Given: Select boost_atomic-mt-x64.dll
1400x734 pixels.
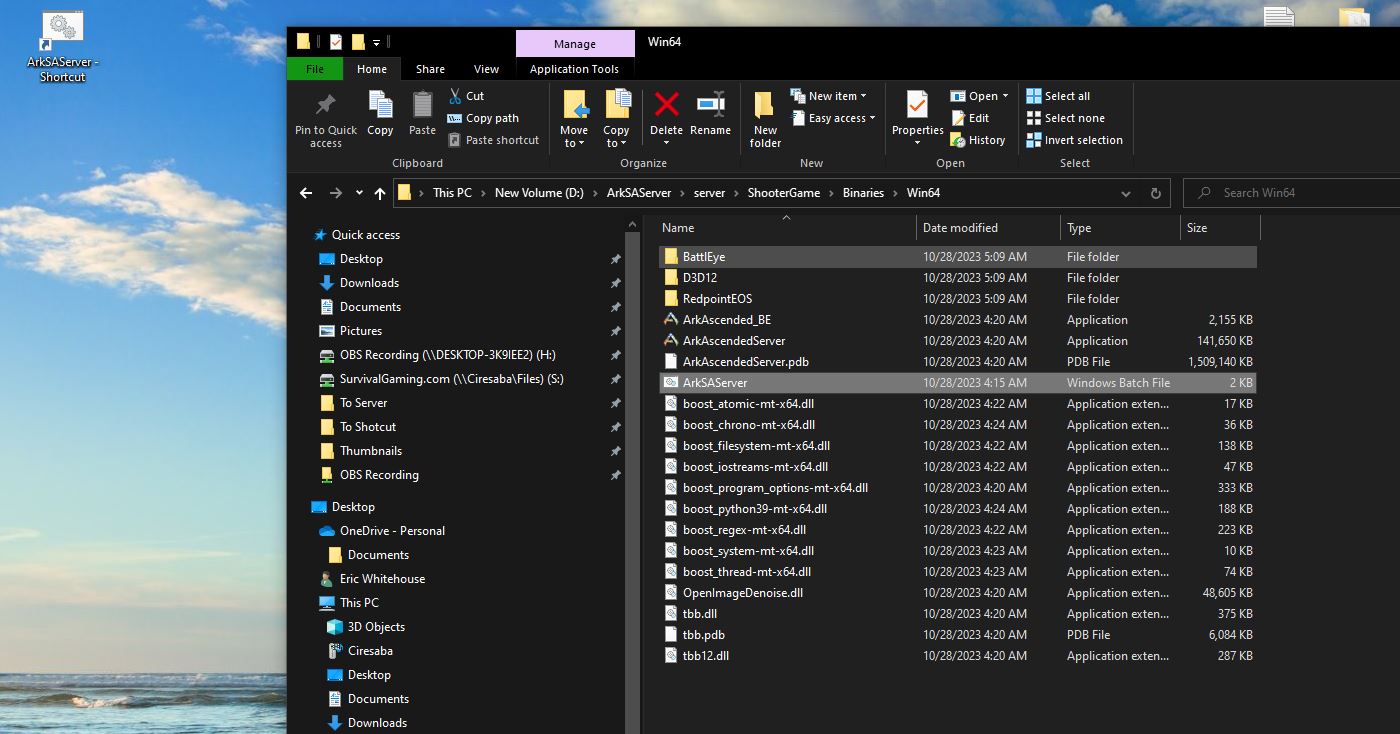Looking at the screenshot, I should 957,404.
